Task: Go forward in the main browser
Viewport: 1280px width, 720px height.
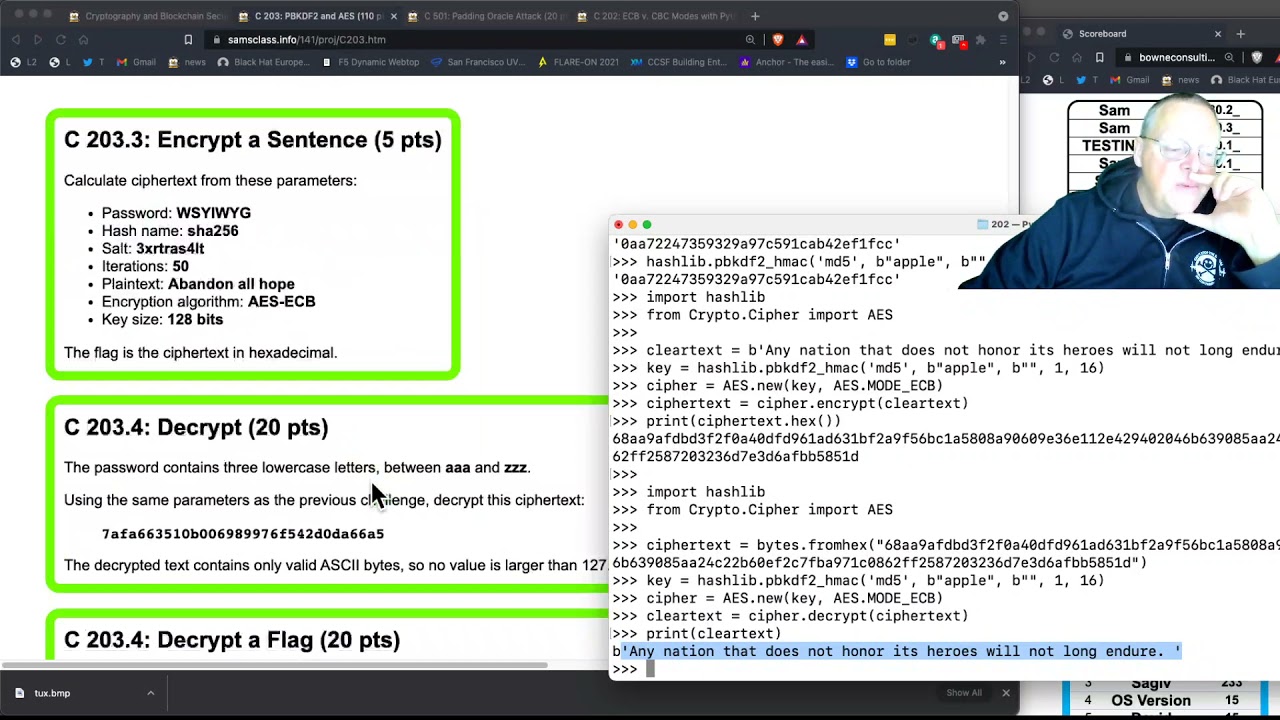Action: [37, 40]
